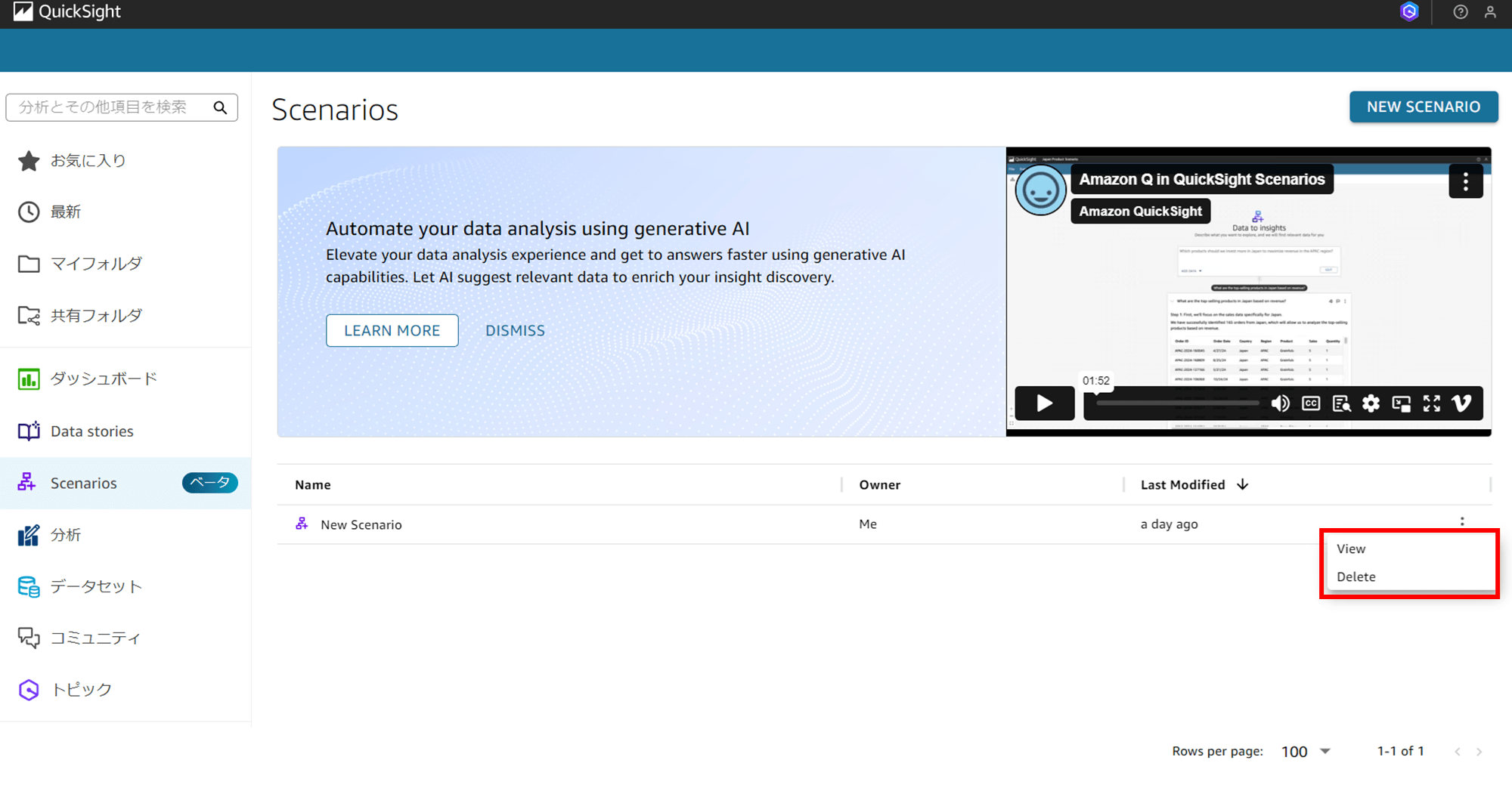Enter fullscreen mode on the video
Screen dimensions: 1512x785
(1431, 403)
